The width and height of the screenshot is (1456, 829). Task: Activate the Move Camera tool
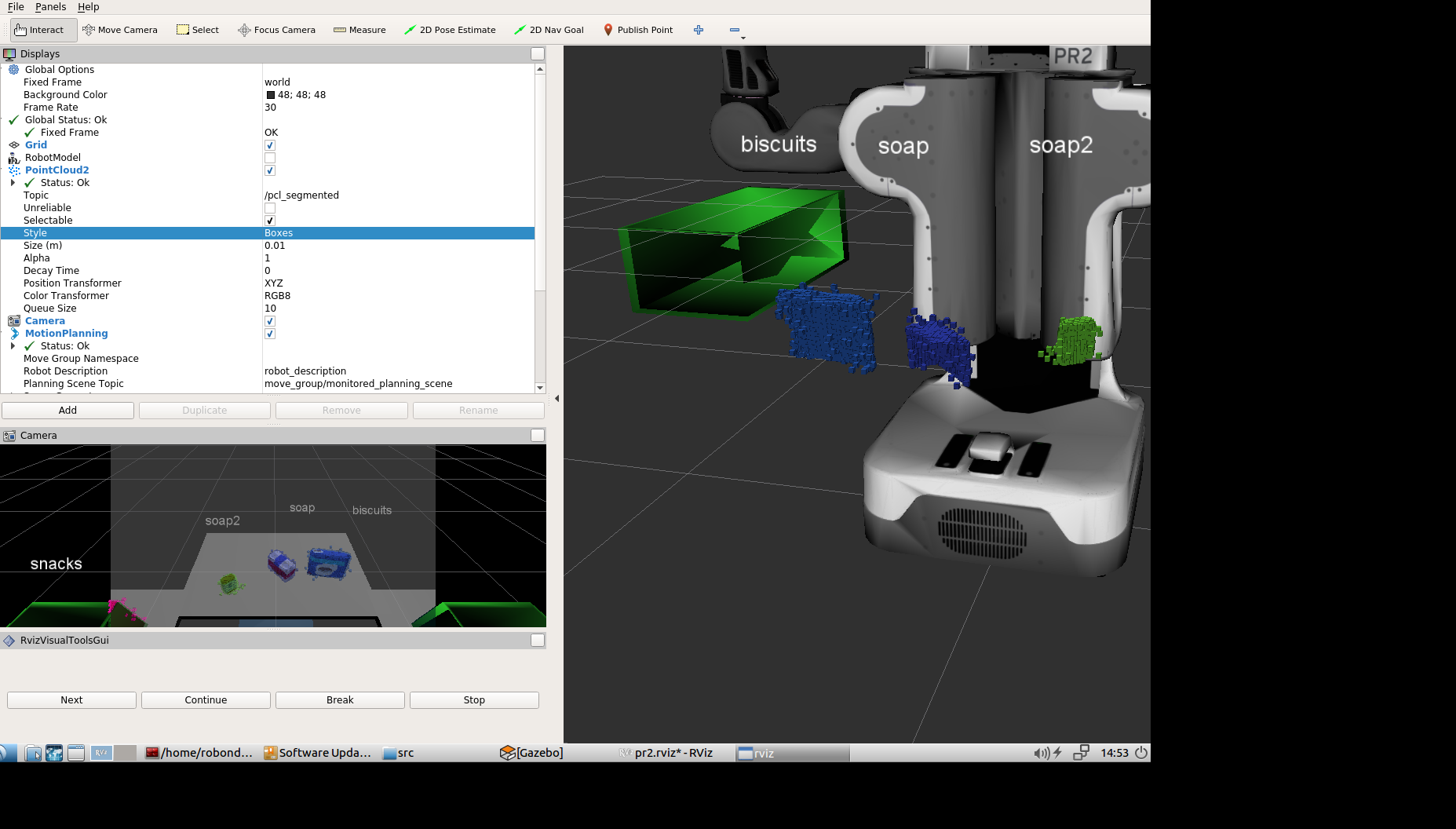120,30
